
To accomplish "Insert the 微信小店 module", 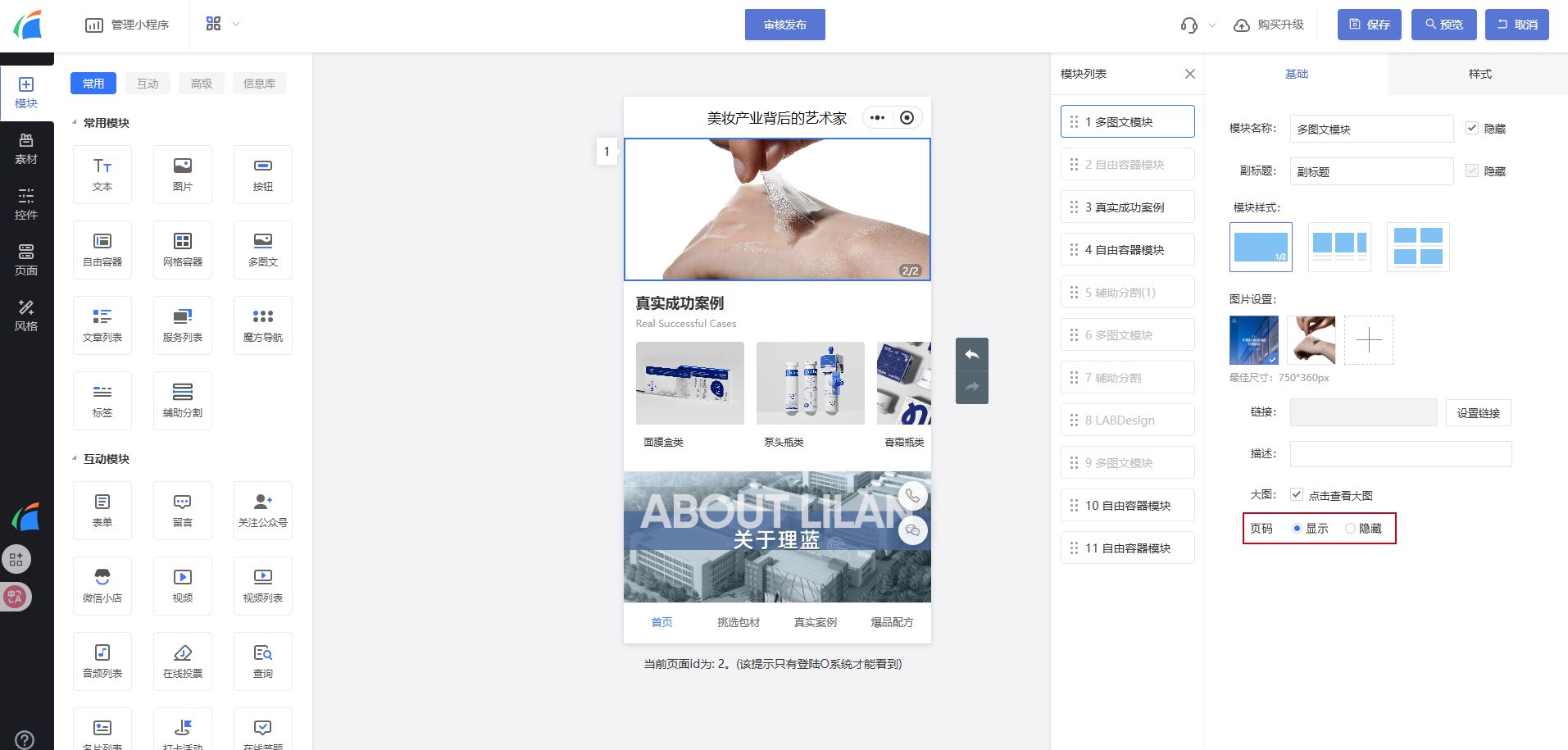I will click(x=102, y=586).
